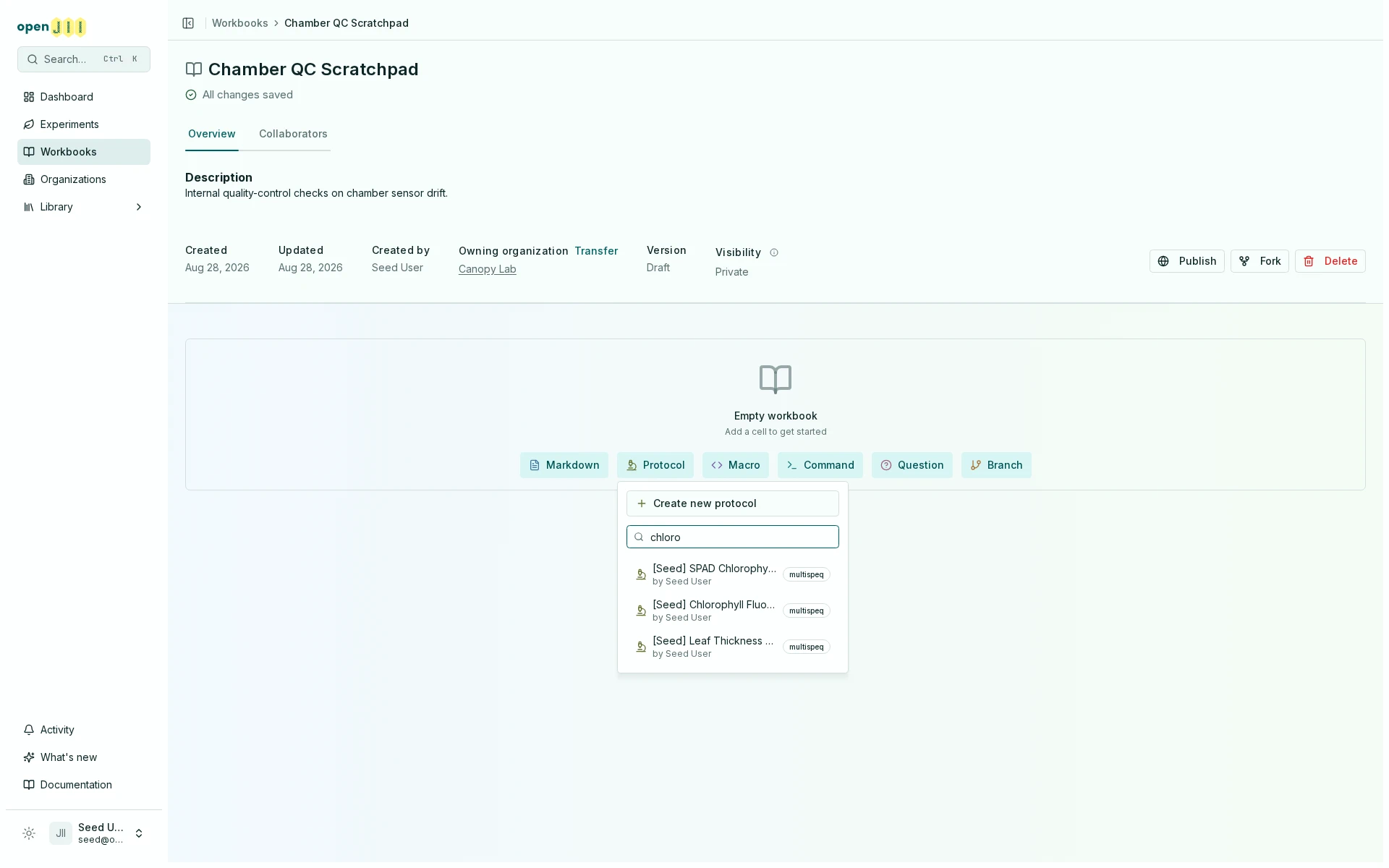Select [Seed] Chlorophyll Fluo… protocol

732,610
